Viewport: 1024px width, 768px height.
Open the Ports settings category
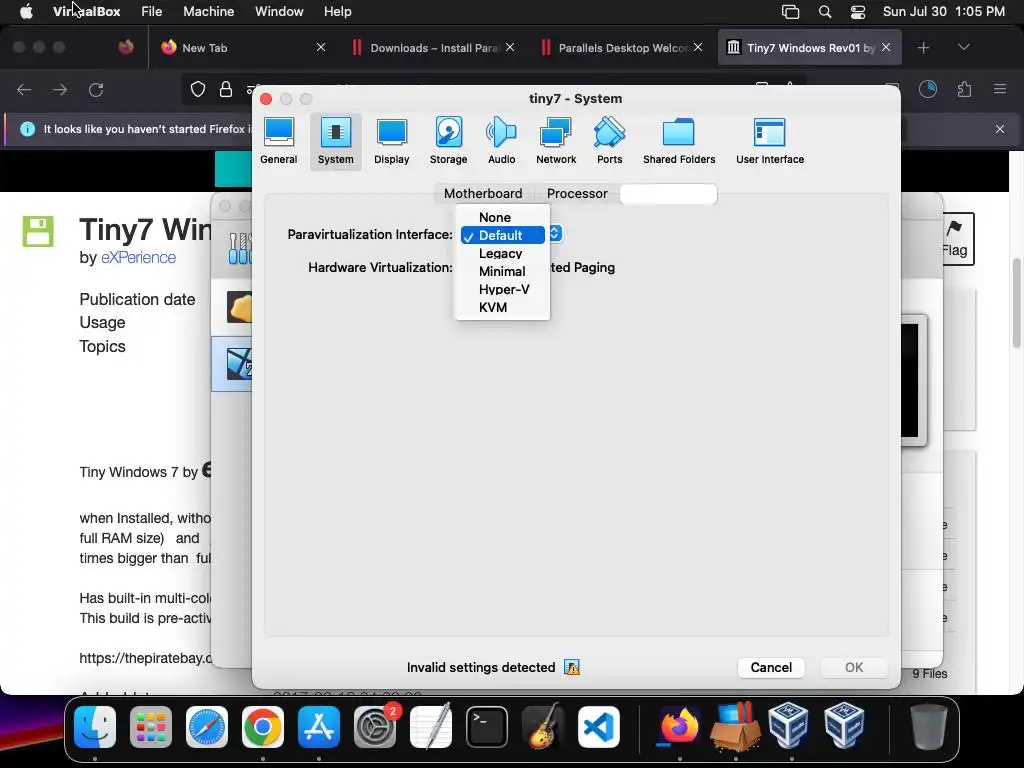tap(609, 141)
